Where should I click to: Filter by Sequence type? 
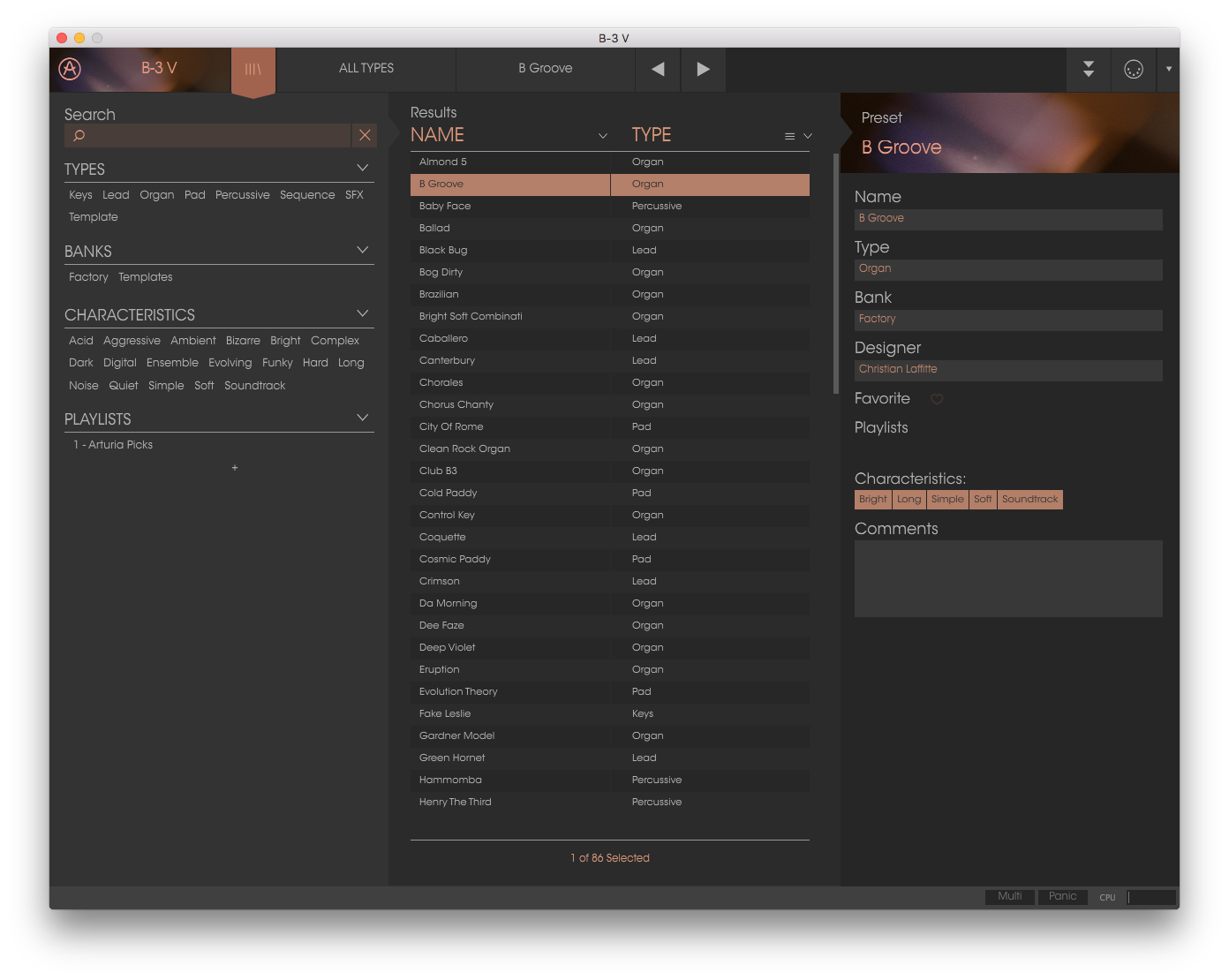click(x=307, y=195)
